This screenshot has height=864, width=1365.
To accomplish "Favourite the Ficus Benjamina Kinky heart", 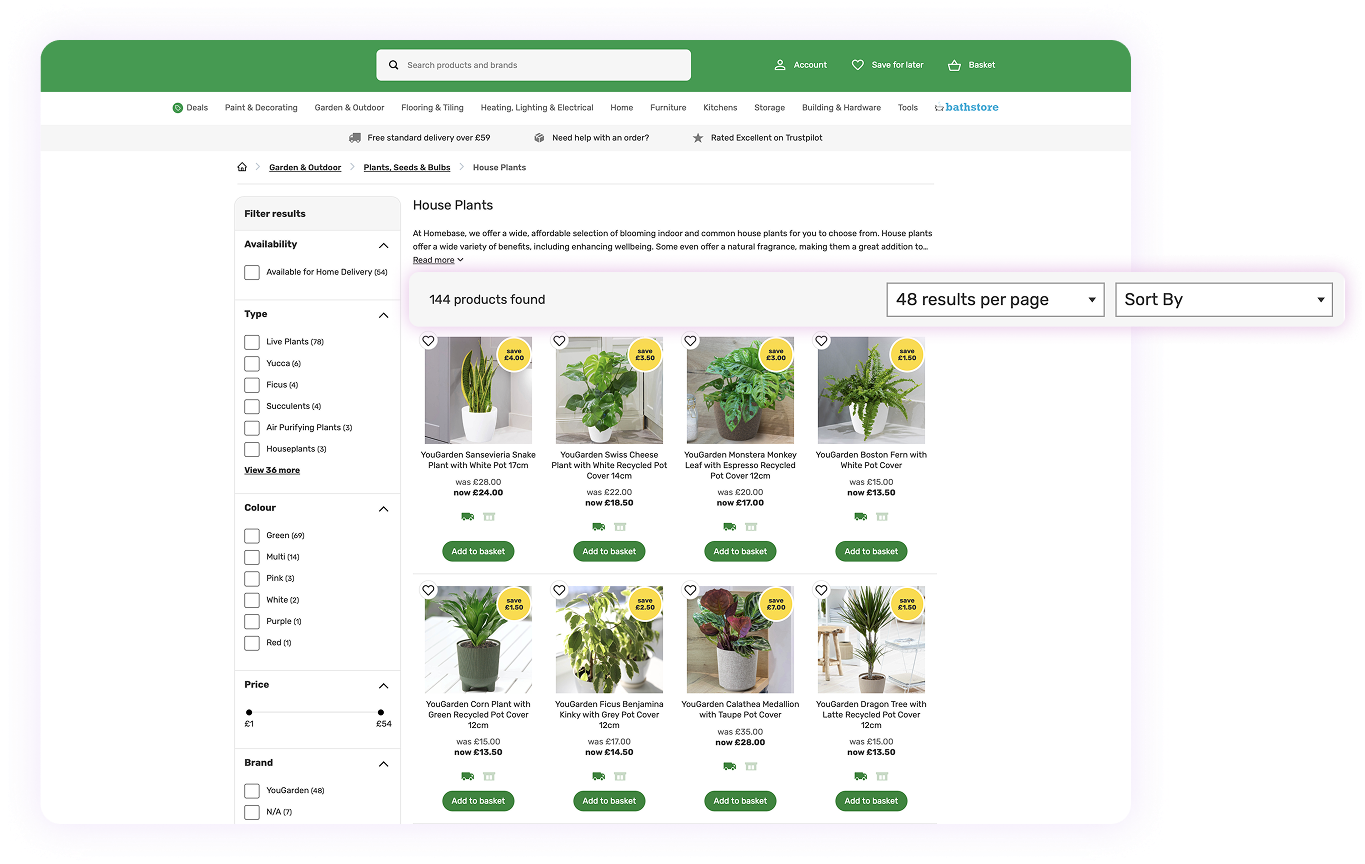I will (559, 590).
